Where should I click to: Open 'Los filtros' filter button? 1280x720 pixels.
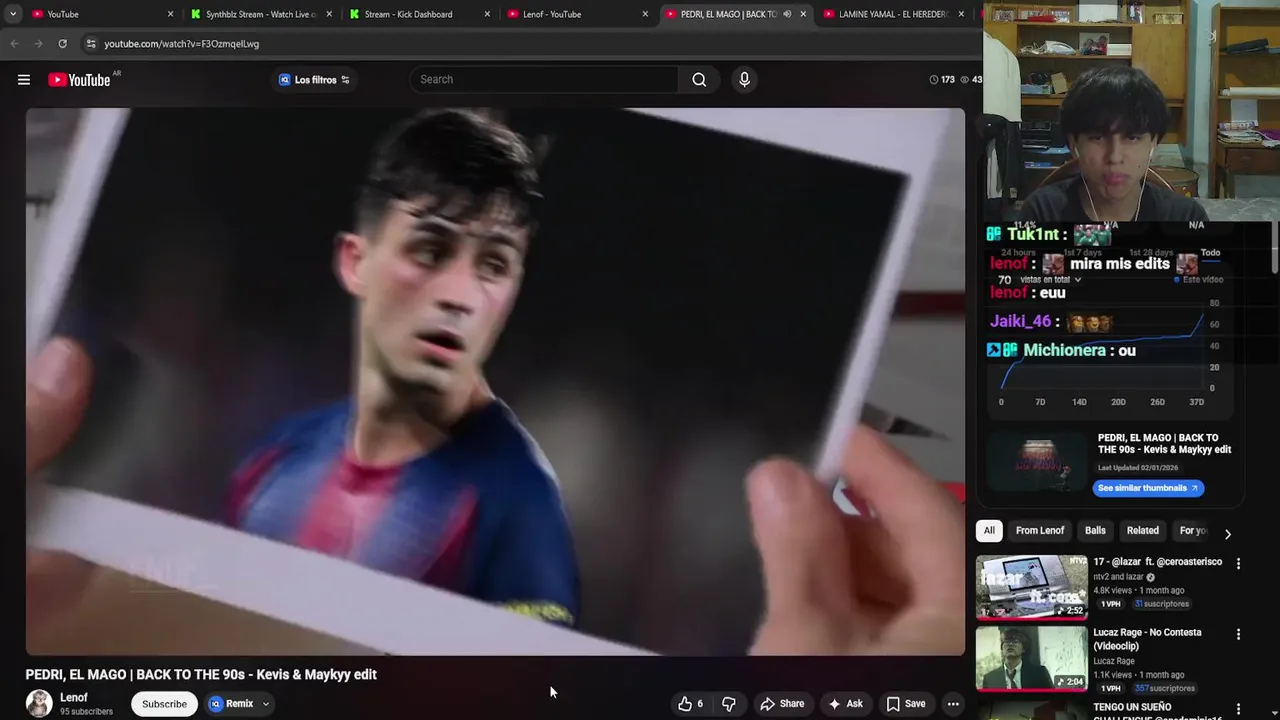click(x=314, y=80)
